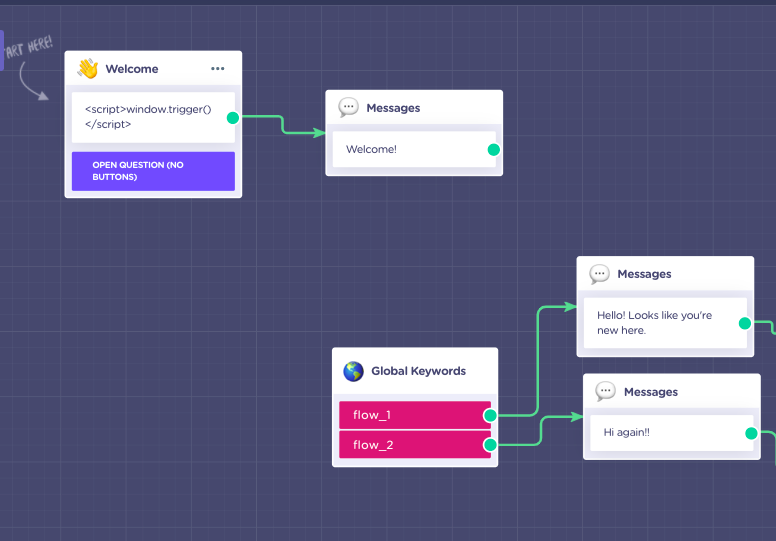Image resolution: width=776 pixels, height=541 pixels.
Task: Open the Welcome block three-dot menu
Action: coord(218,69)
